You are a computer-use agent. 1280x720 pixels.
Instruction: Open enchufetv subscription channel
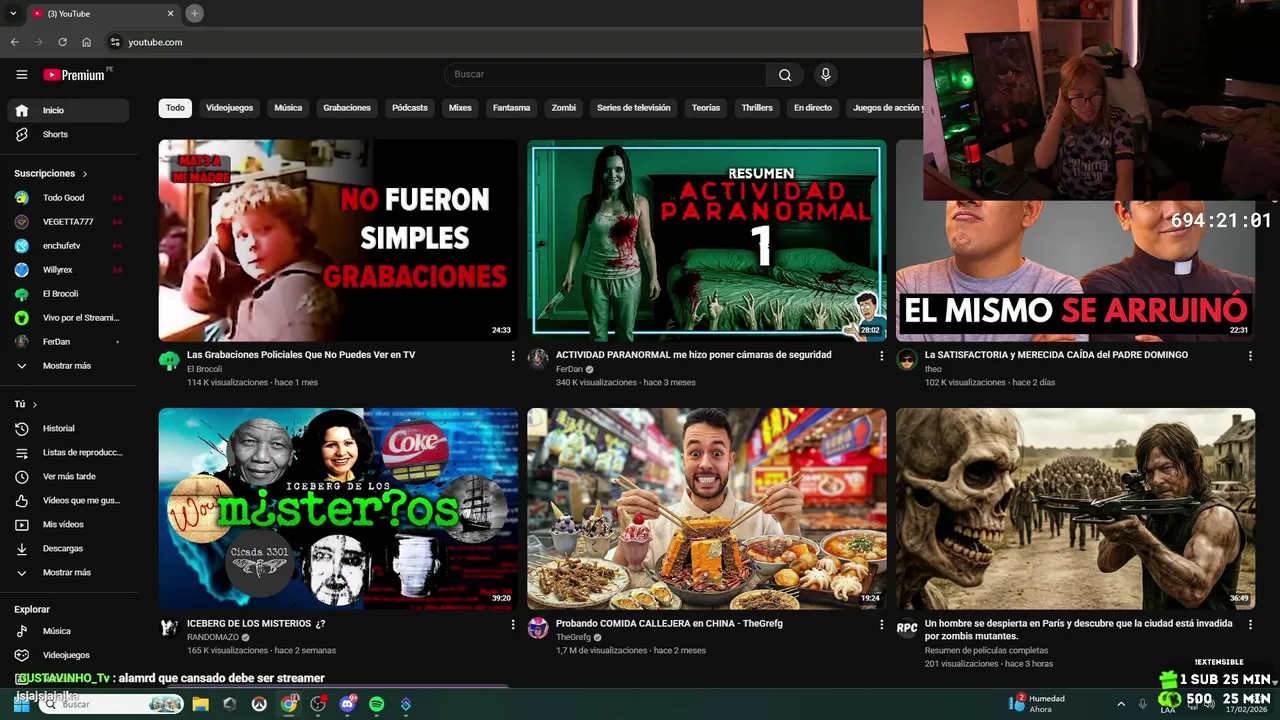68,246
